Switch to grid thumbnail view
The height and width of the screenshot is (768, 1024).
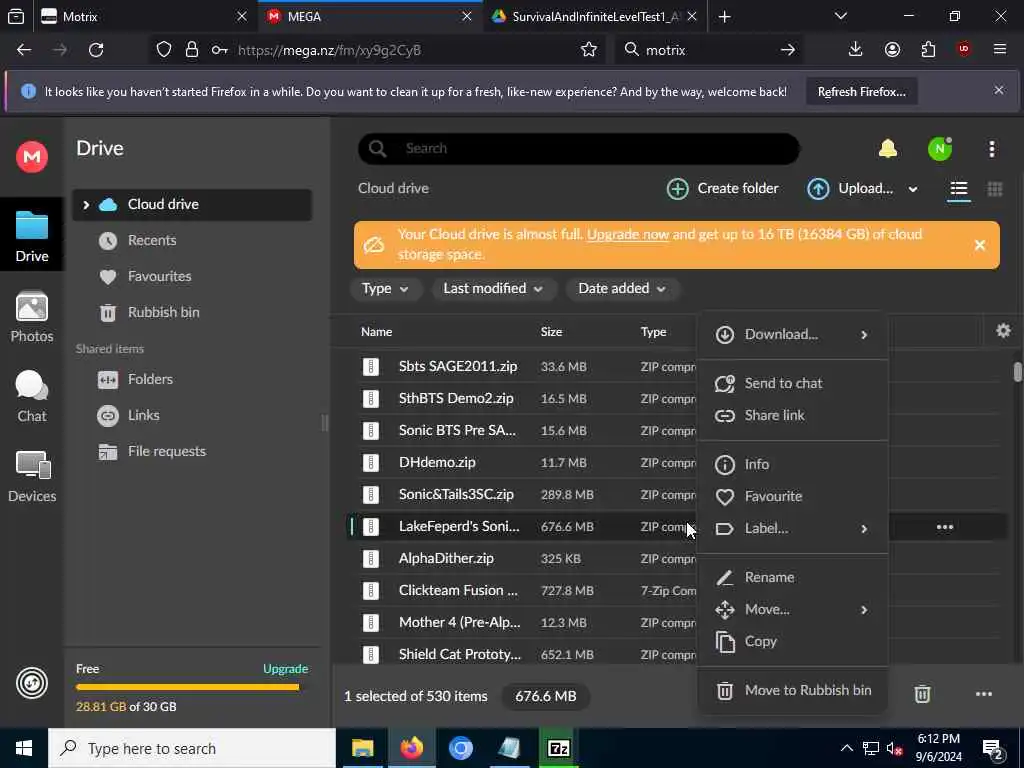click(x=995, y=189)
